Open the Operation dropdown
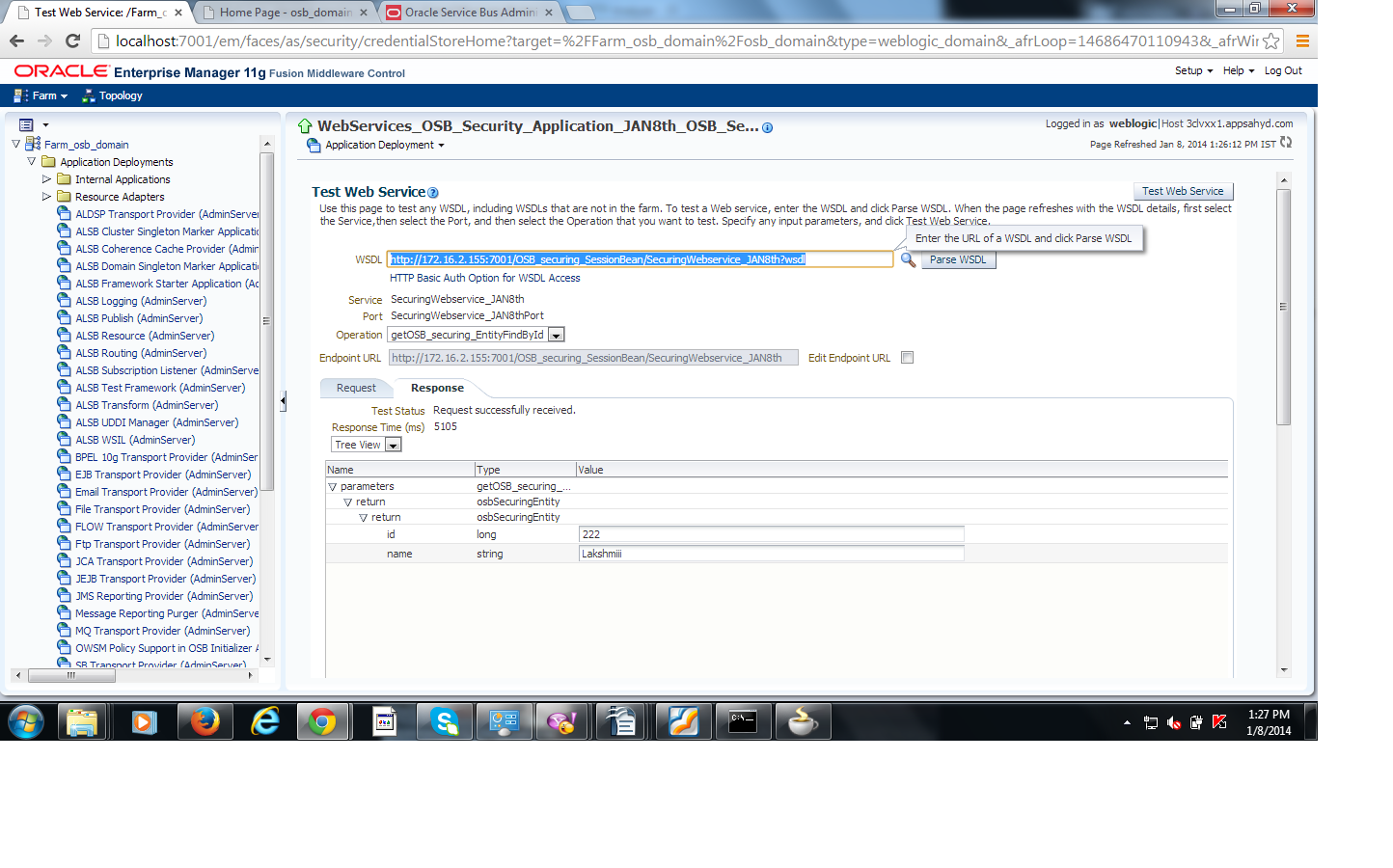Viewport: 1393px width, 868px height. click(x=556, y=333)
